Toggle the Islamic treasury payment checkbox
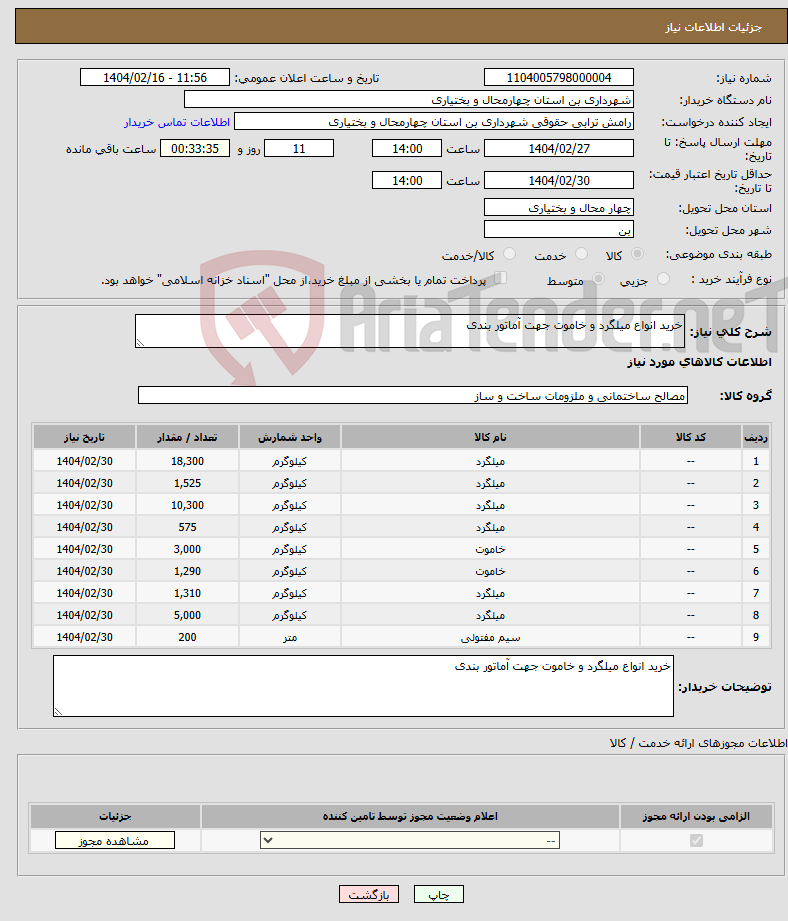The image size is (788, 921). [x=500, y=278]
